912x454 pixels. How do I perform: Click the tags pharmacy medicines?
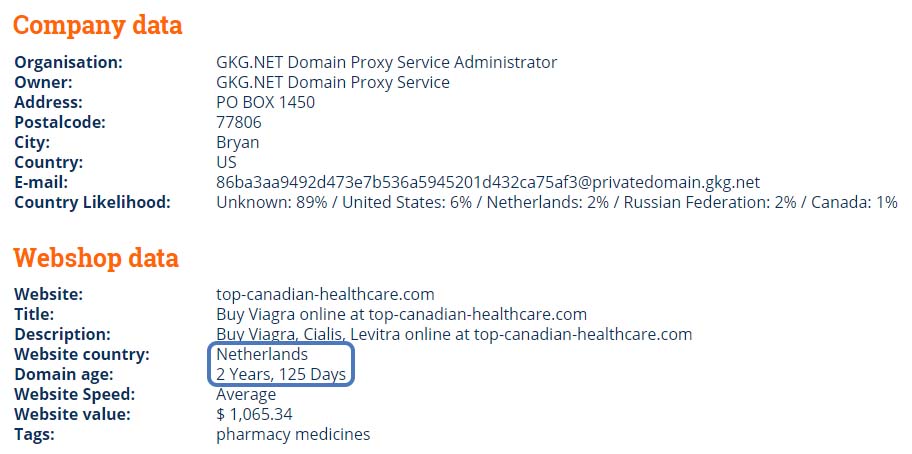293,435
